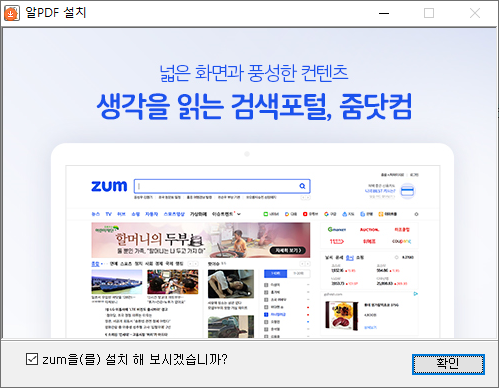Minimize the 알PDF 설치 window
Image resolution: width=499 pixels, height=388 pixels.
point(384,13)
